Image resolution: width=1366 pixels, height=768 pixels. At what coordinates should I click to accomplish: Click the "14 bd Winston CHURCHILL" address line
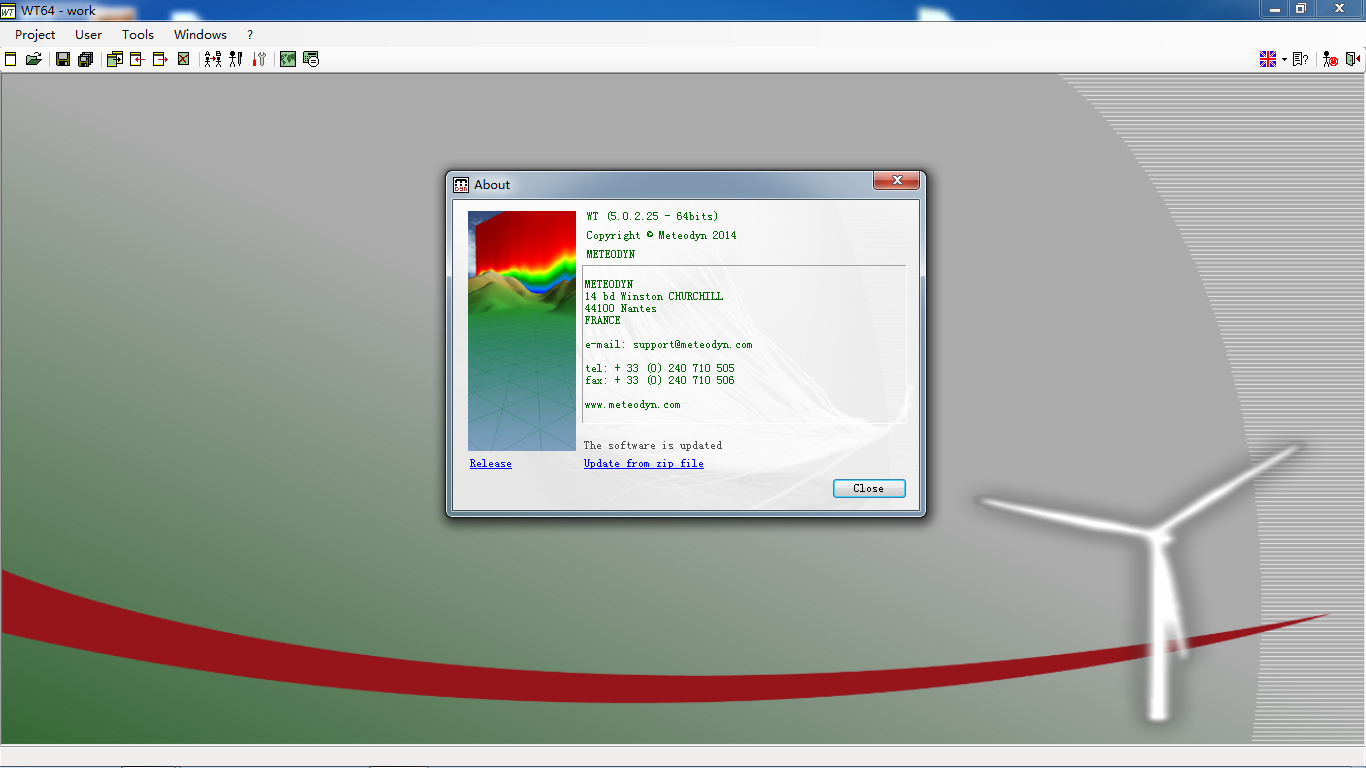654,297
